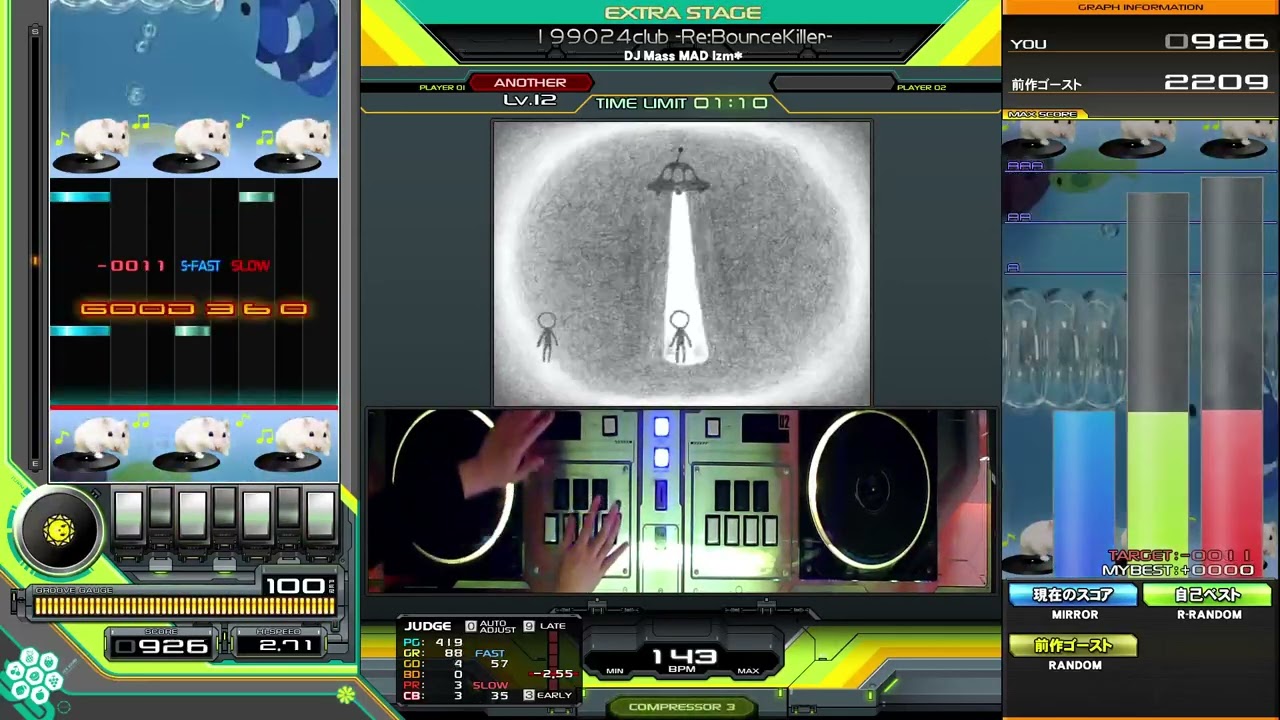Click the turntable disc with sun emblem

point(59,531)
